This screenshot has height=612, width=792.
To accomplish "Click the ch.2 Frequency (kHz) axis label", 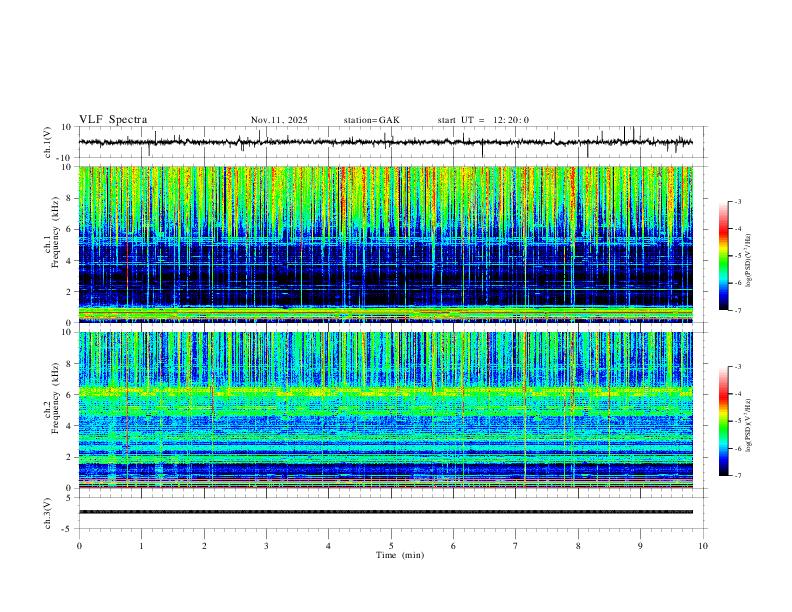I will point(51,398).
